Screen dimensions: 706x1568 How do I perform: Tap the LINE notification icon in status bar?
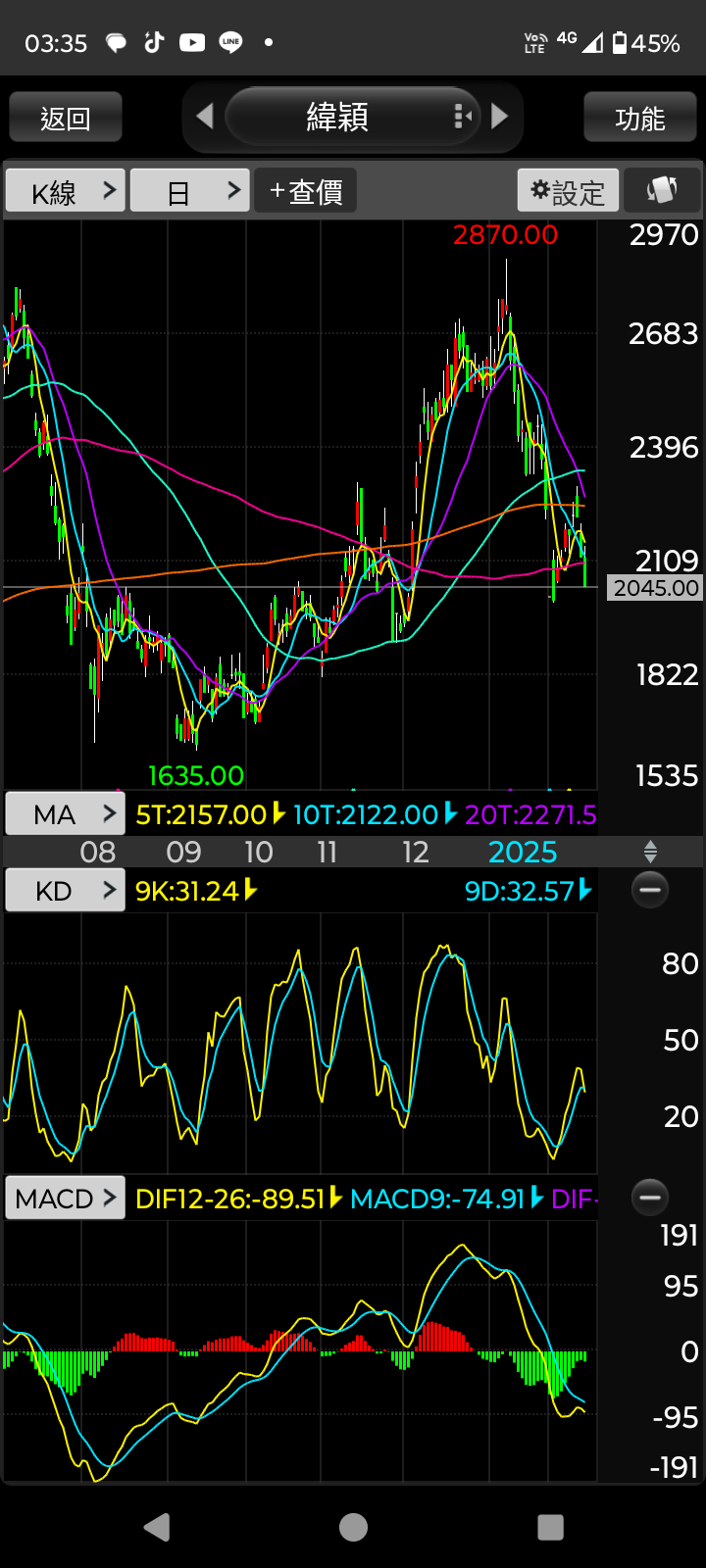230,42
